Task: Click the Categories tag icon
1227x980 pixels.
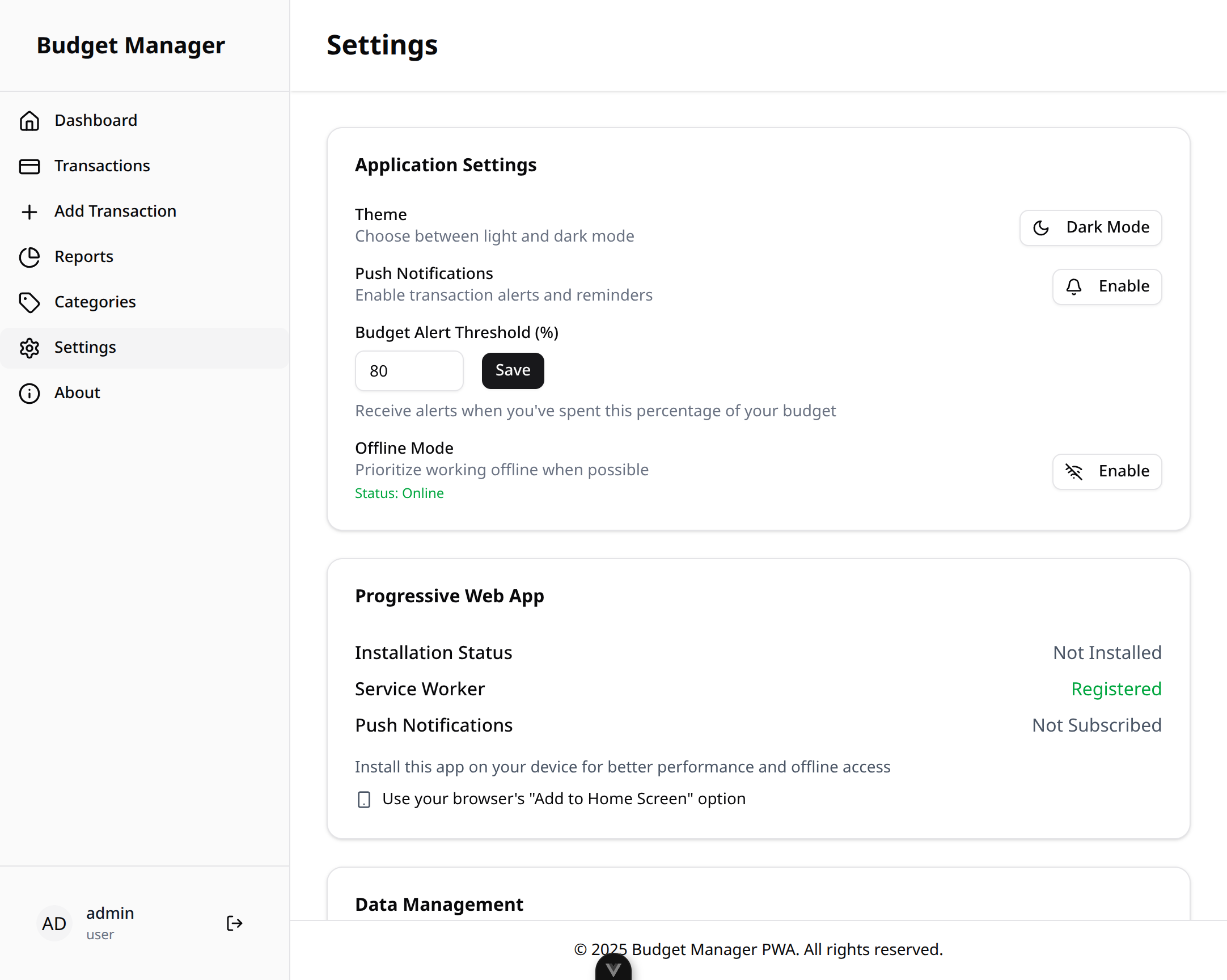Action: tap(29, 302)
